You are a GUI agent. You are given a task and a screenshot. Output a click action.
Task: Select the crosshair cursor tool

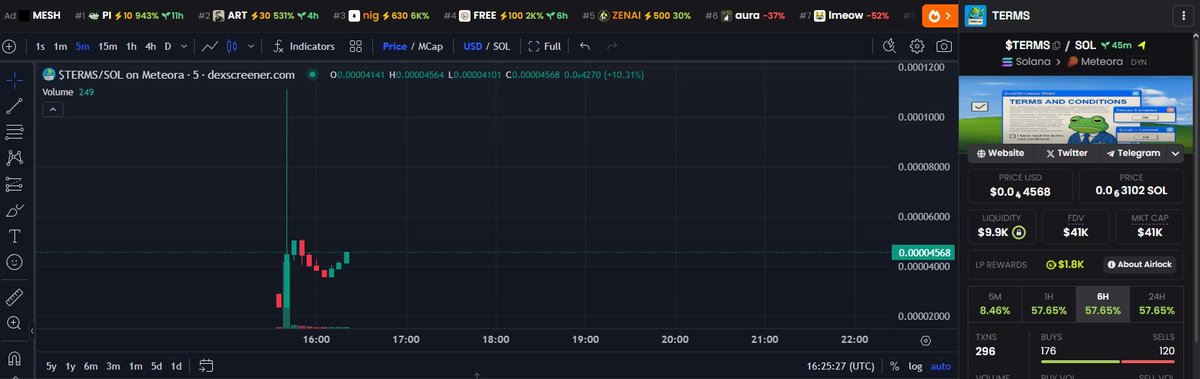tap(15, 80)
